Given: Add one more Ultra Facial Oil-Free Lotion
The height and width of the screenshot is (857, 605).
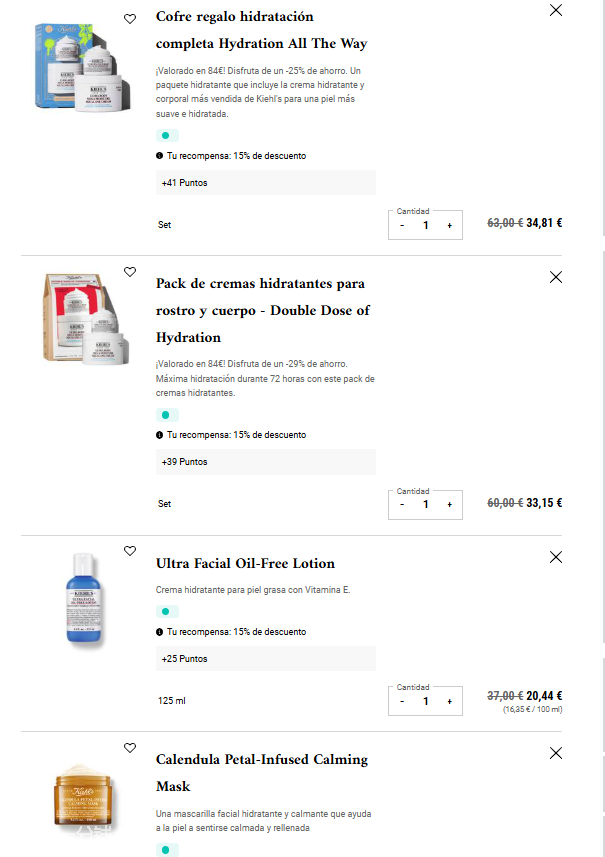Looking at the screenshot, I should [449, 701].
